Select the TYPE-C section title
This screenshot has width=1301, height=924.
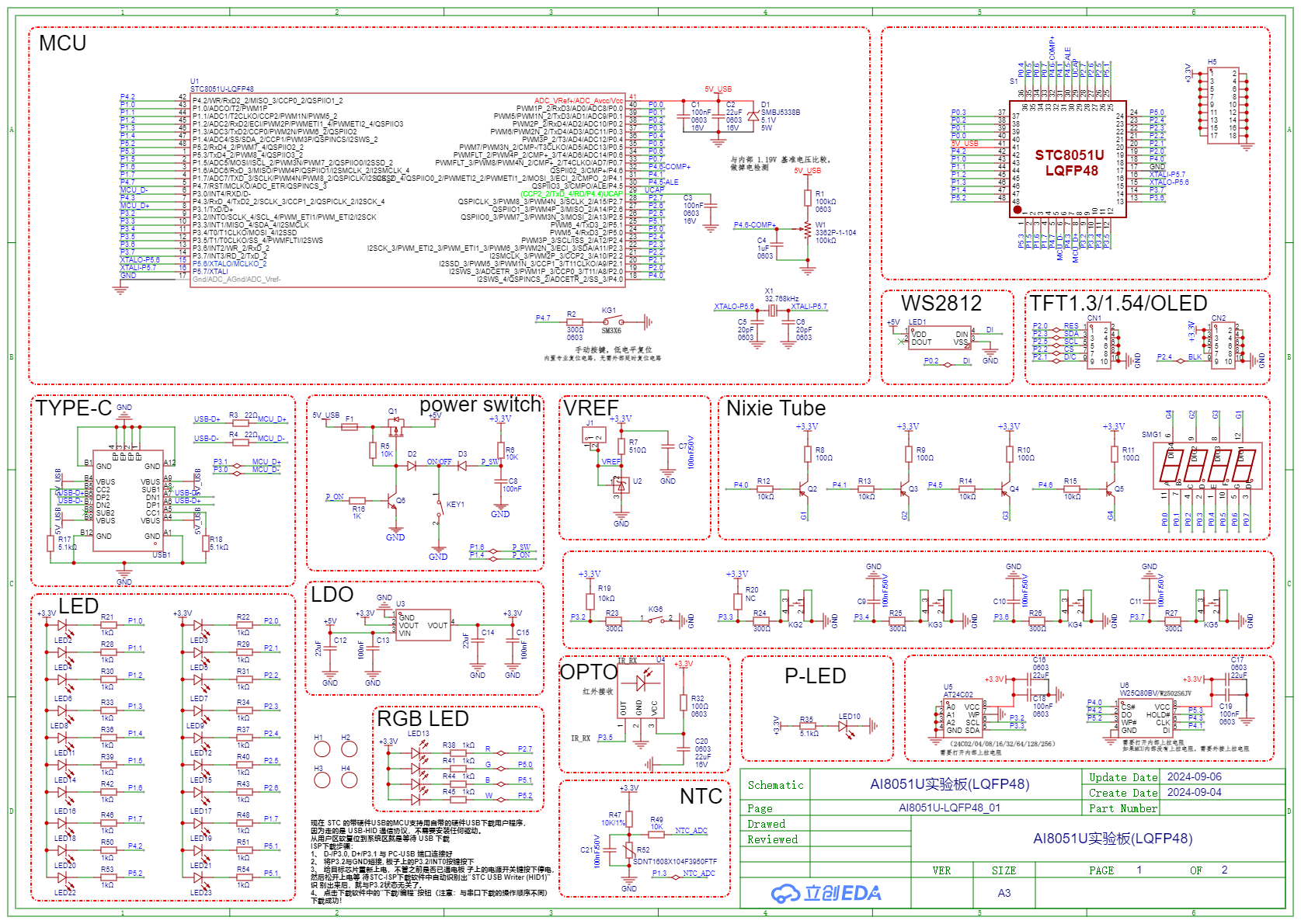pos(74,408)
